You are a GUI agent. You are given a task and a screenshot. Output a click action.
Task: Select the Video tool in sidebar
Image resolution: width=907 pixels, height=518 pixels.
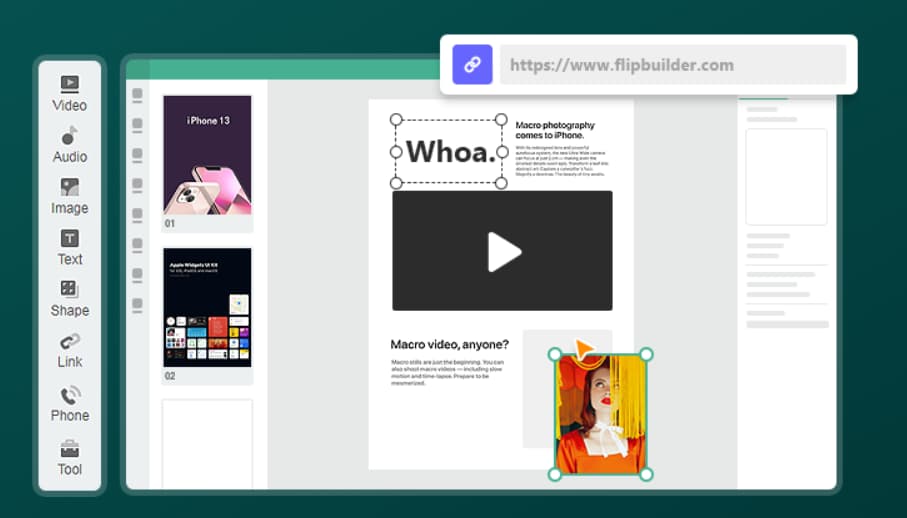[69, 92]
